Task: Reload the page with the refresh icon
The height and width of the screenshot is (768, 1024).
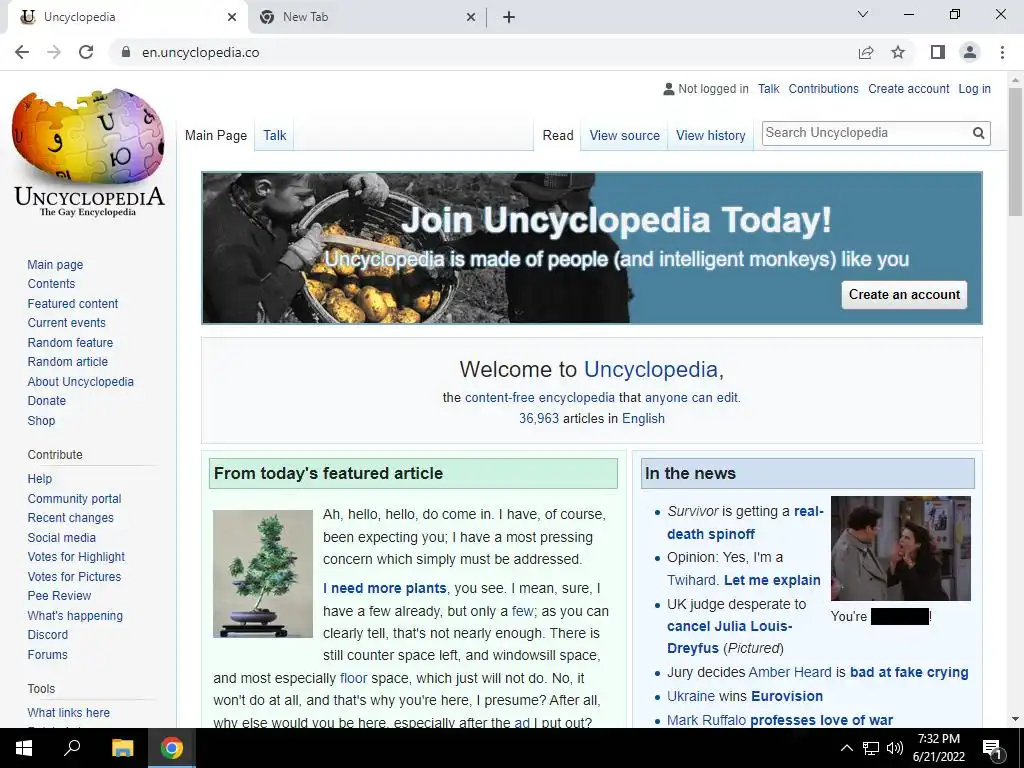Action: click(86, 52)
